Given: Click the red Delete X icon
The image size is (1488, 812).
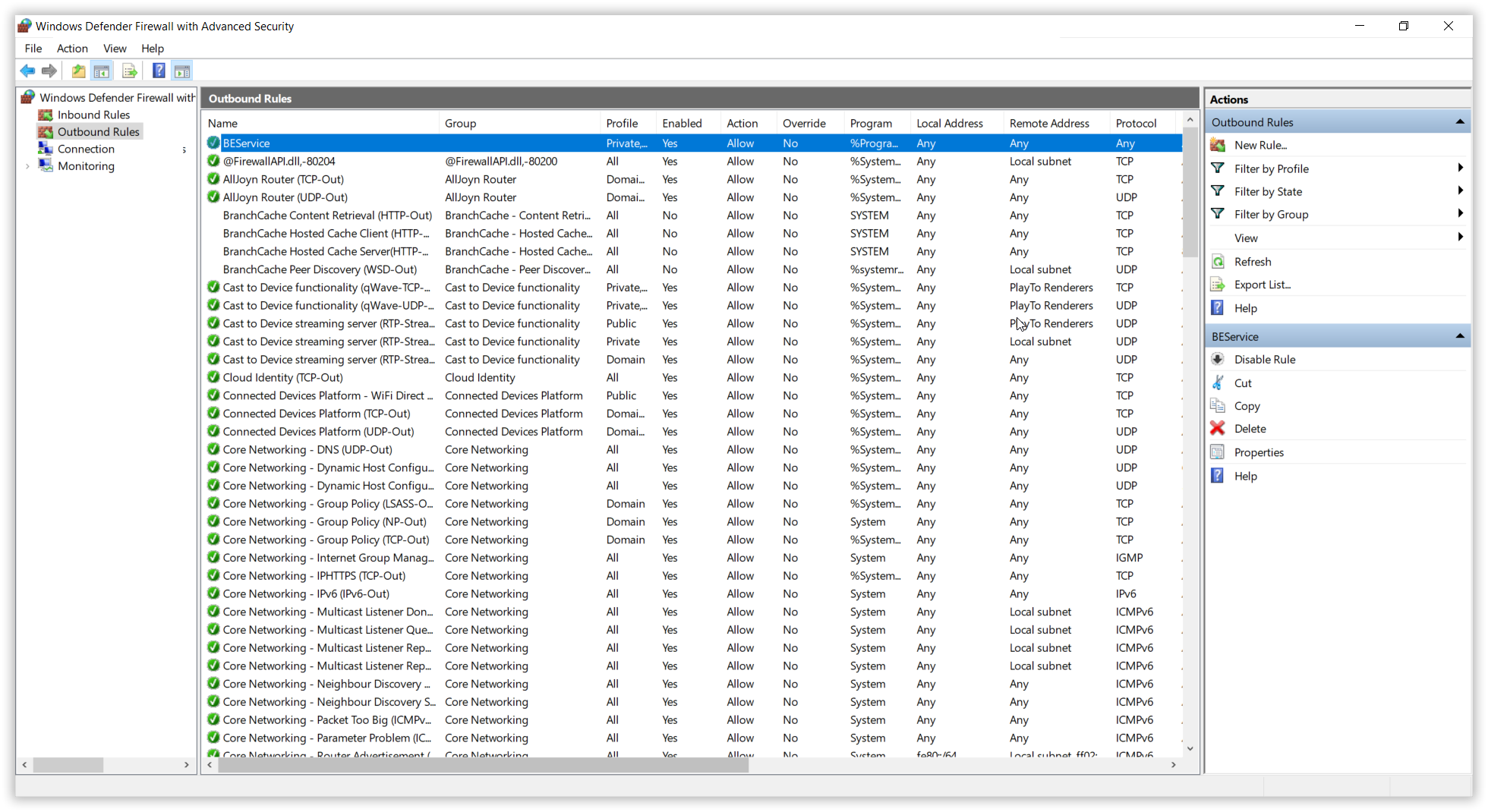Looking at the screenshot, I should 1218,428.
